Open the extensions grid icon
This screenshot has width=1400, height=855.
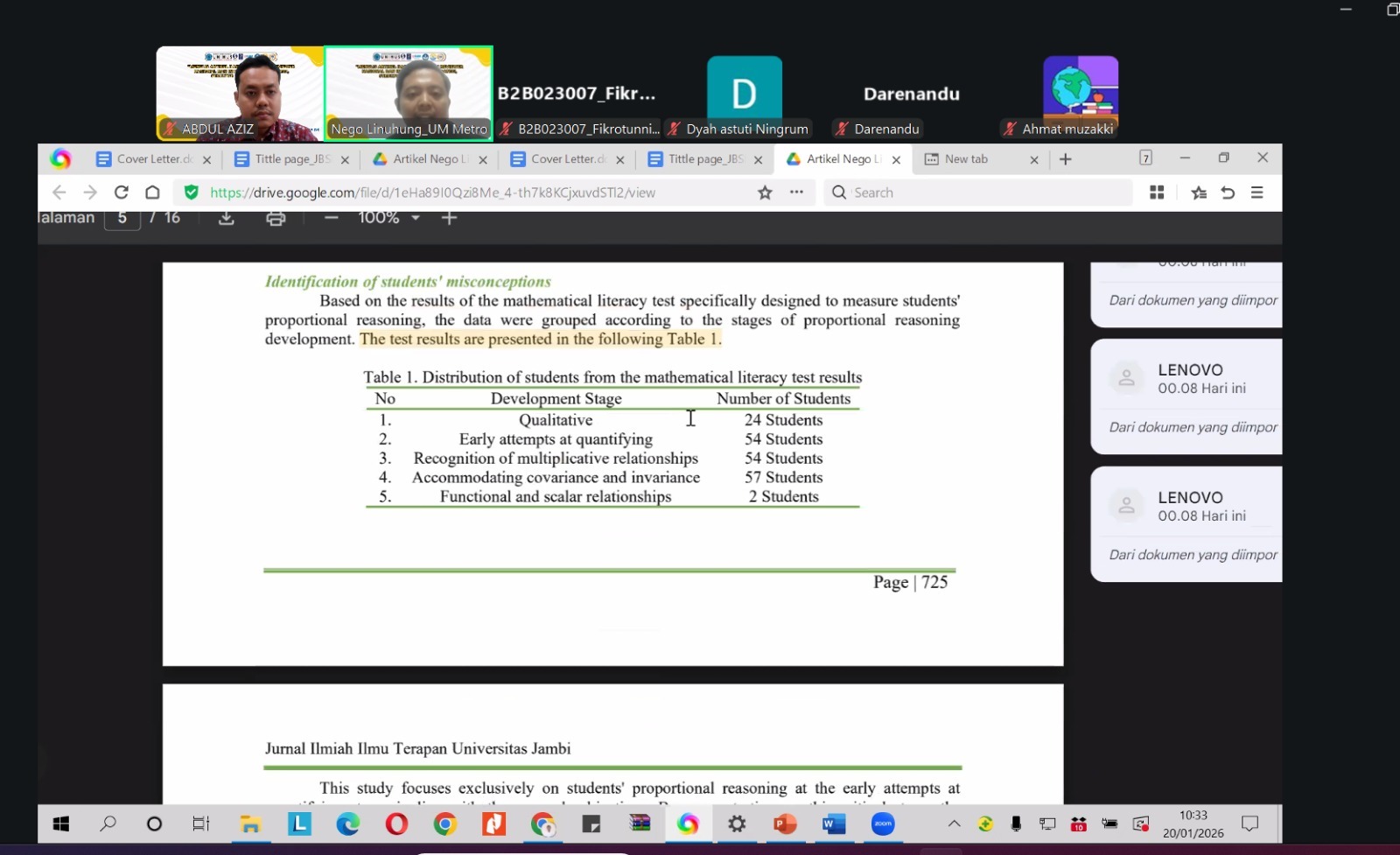coord(1157,193)
